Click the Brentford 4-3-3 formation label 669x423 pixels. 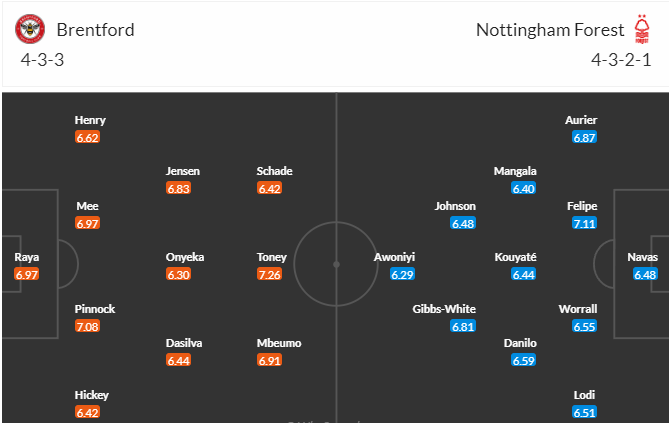42,60
